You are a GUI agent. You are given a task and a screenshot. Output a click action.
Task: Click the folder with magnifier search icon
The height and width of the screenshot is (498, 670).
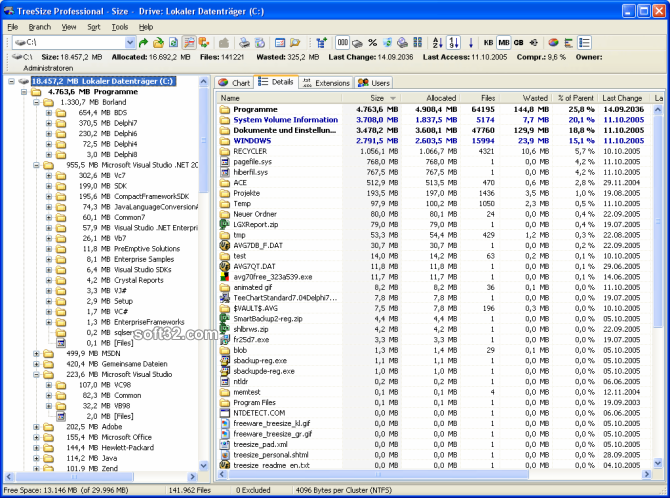point(295,43)
